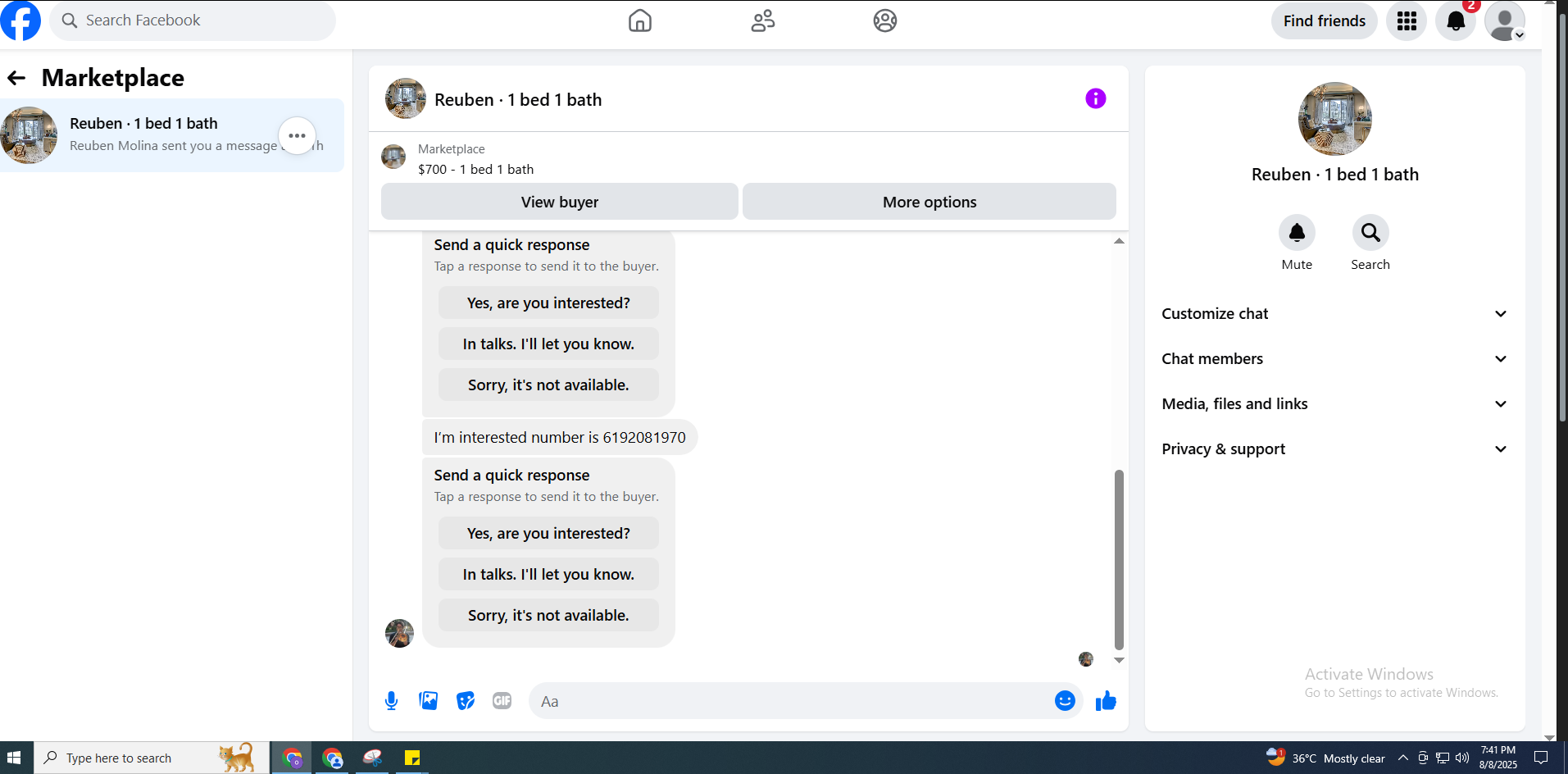
Task: Record a voice clip with the microphone
Action: [391, 701]
